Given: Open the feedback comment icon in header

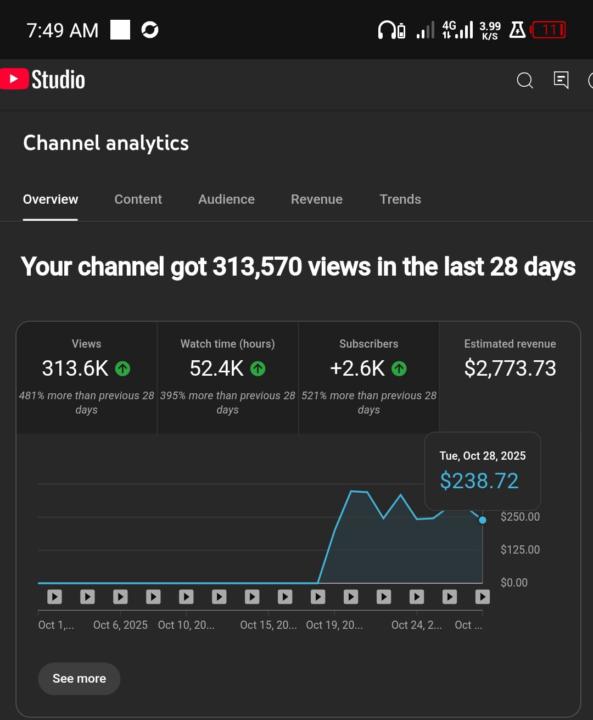Looking at the screenshot, I should (x=561, y=79).
